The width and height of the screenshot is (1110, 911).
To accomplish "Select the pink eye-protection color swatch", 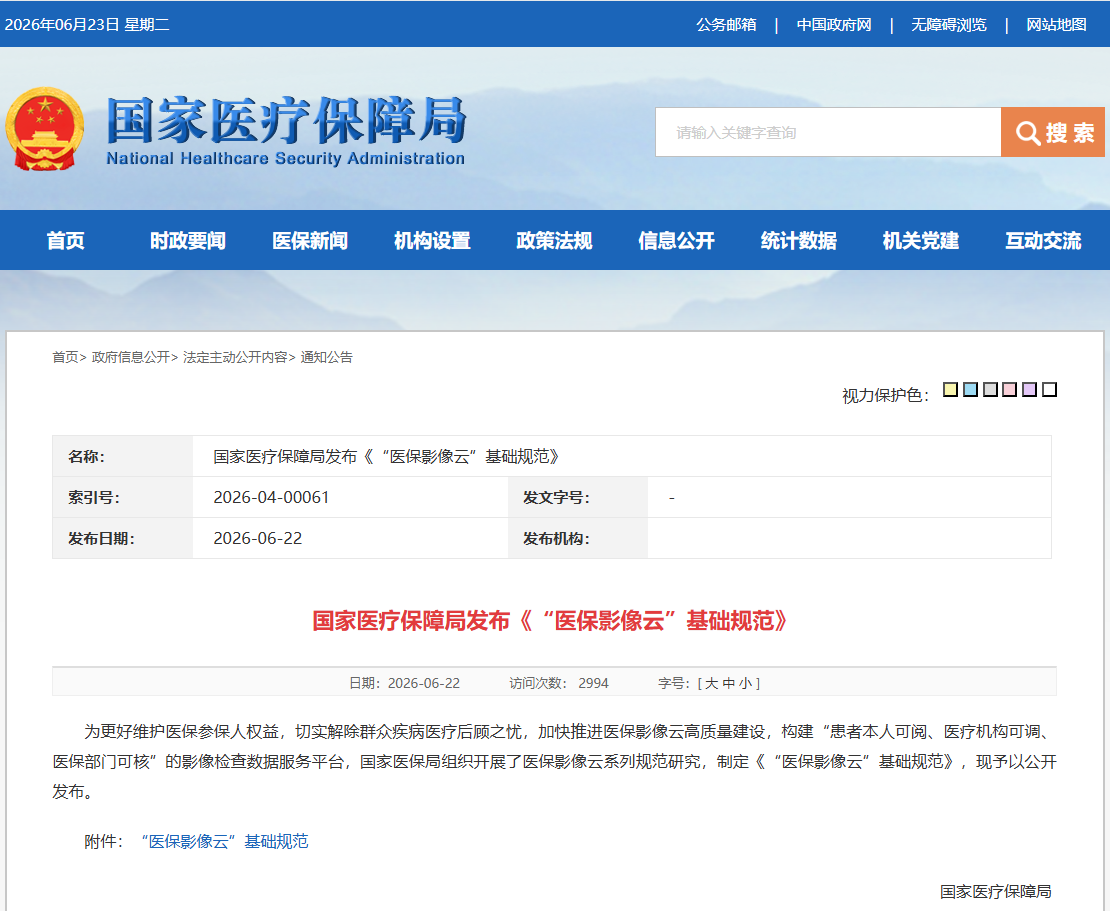I will [x=1010, y=389].
